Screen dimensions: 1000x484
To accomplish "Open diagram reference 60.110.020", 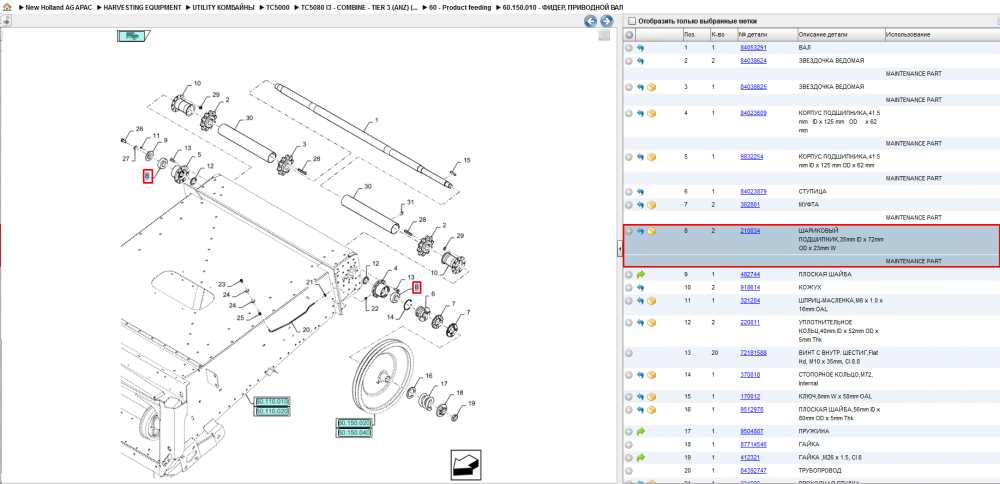I will [272, 411].
